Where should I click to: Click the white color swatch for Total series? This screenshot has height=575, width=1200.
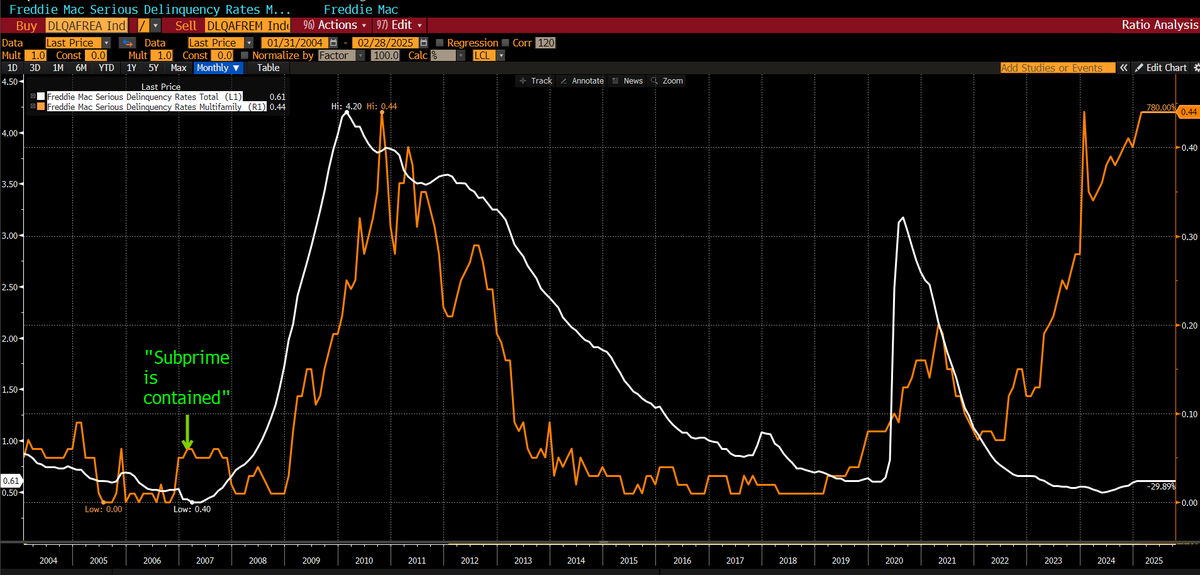click(41, 96)
